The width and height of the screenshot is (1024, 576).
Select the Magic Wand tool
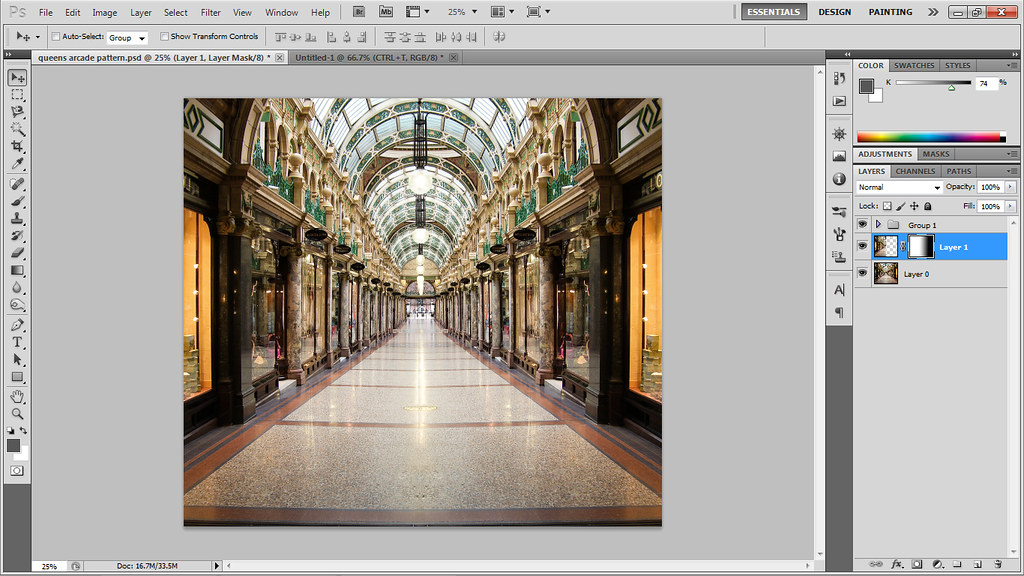17,129
